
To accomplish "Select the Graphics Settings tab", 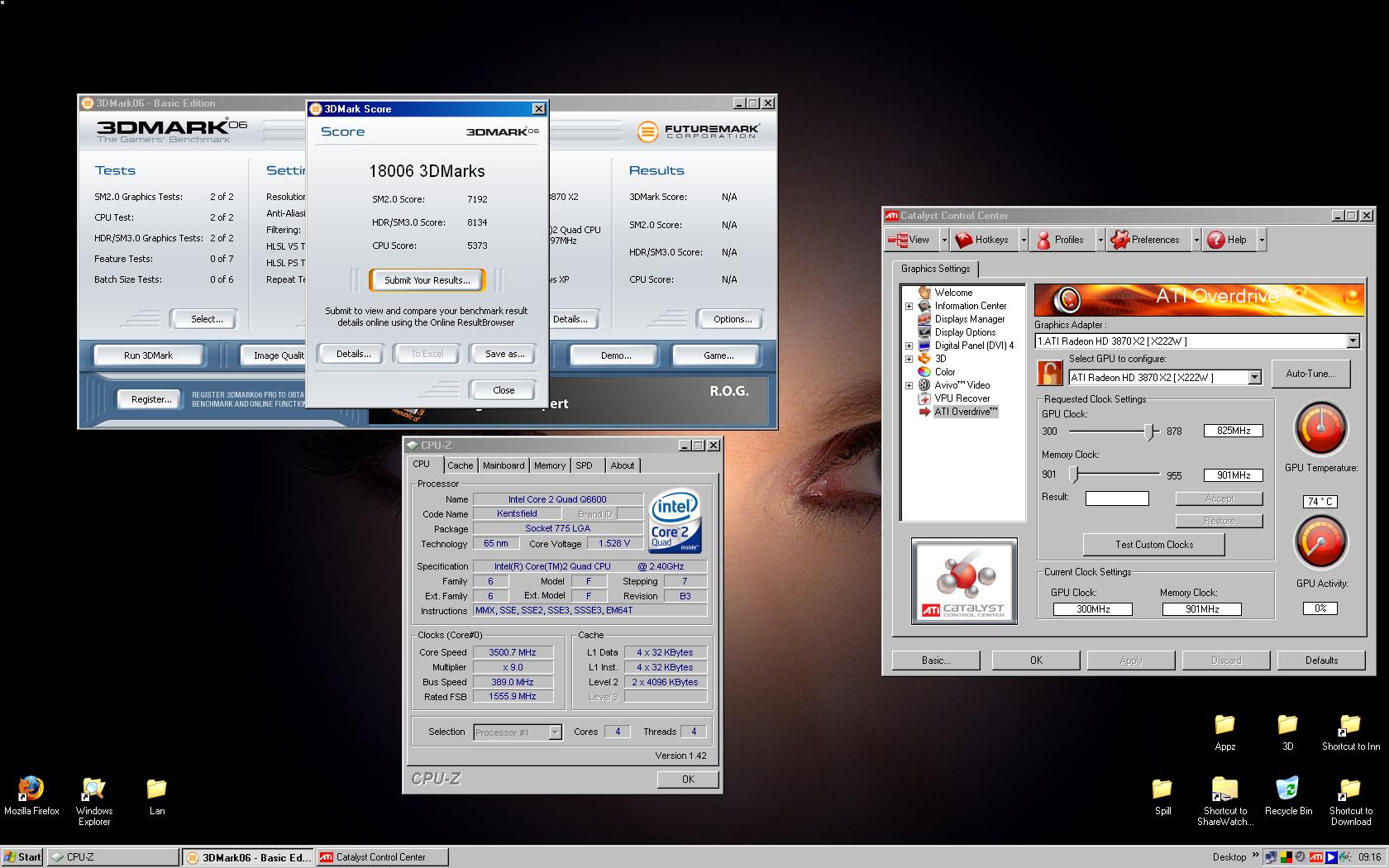I will [x=935, y=269].
